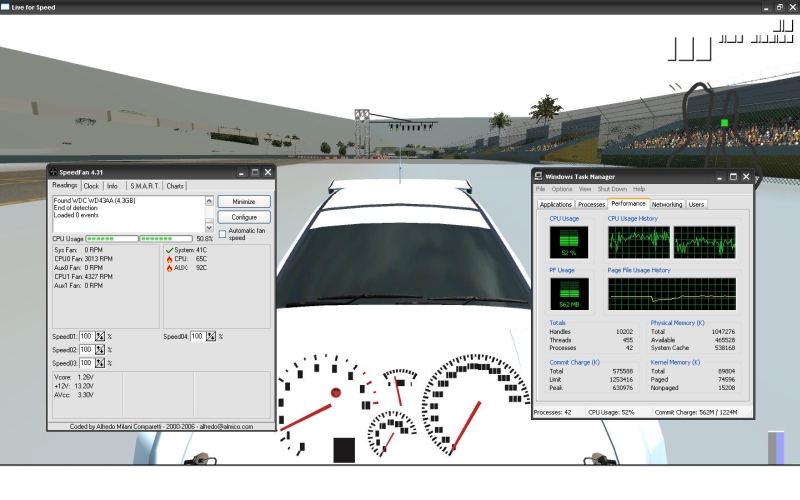
Task: Open the SpeedFan Charts tab
Action: (175, 186)
